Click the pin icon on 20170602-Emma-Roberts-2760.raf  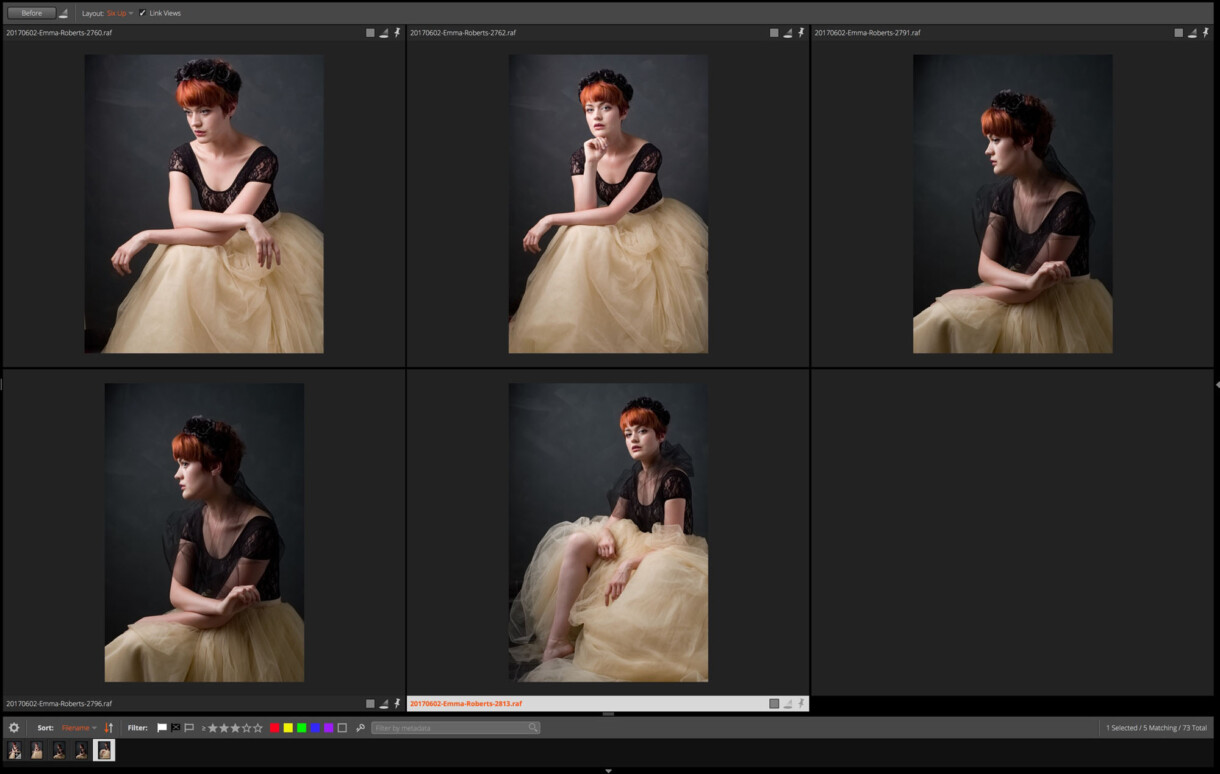pos(397,32)
